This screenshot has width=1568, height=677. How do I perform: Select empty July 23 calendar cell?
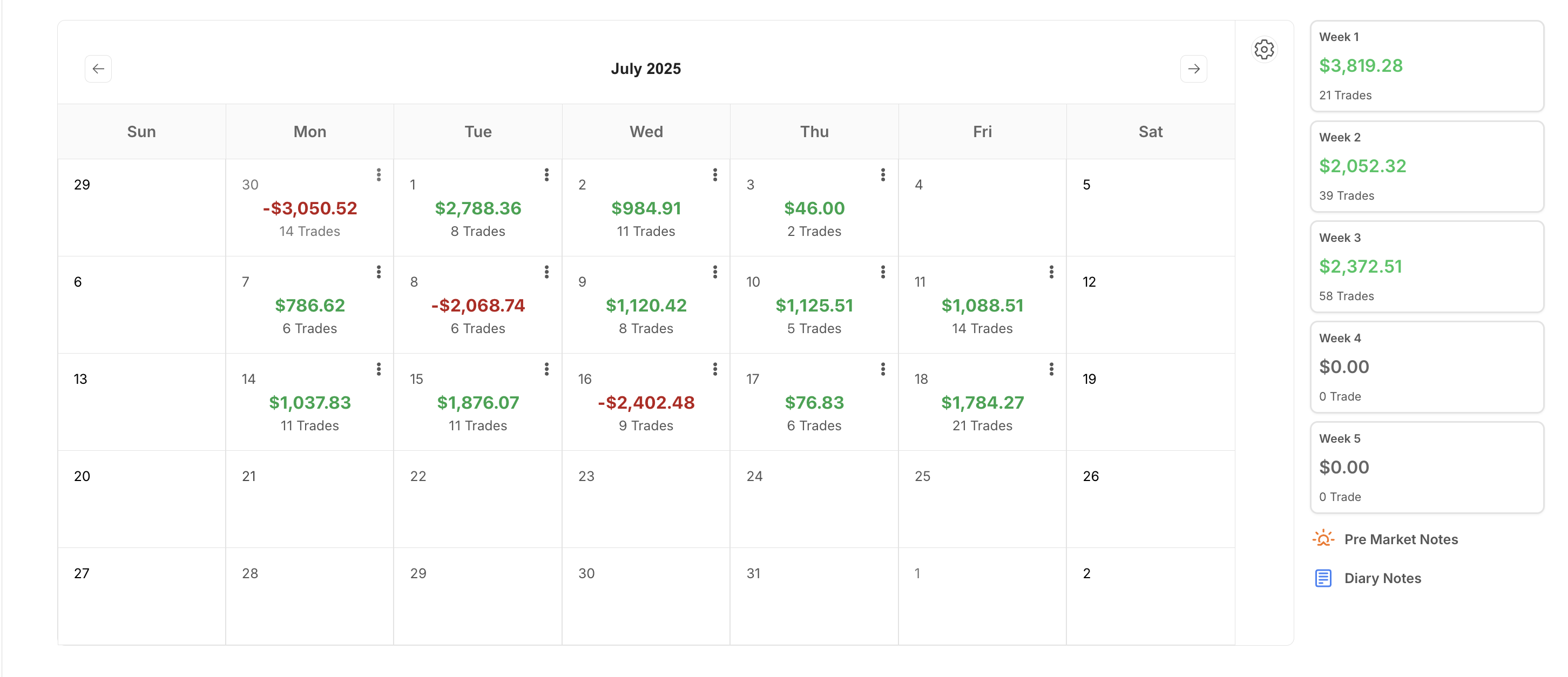tap(646, 499)
